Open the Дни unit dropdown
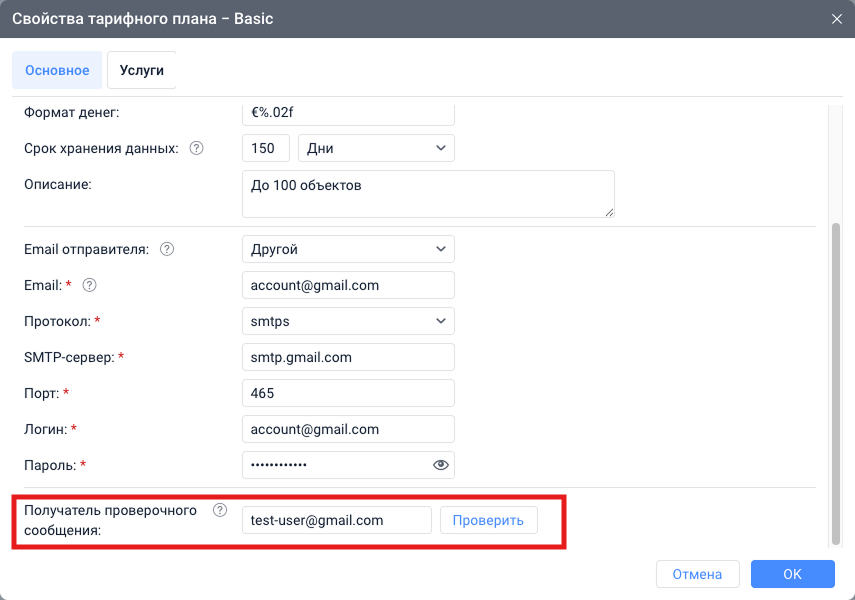 376,148
